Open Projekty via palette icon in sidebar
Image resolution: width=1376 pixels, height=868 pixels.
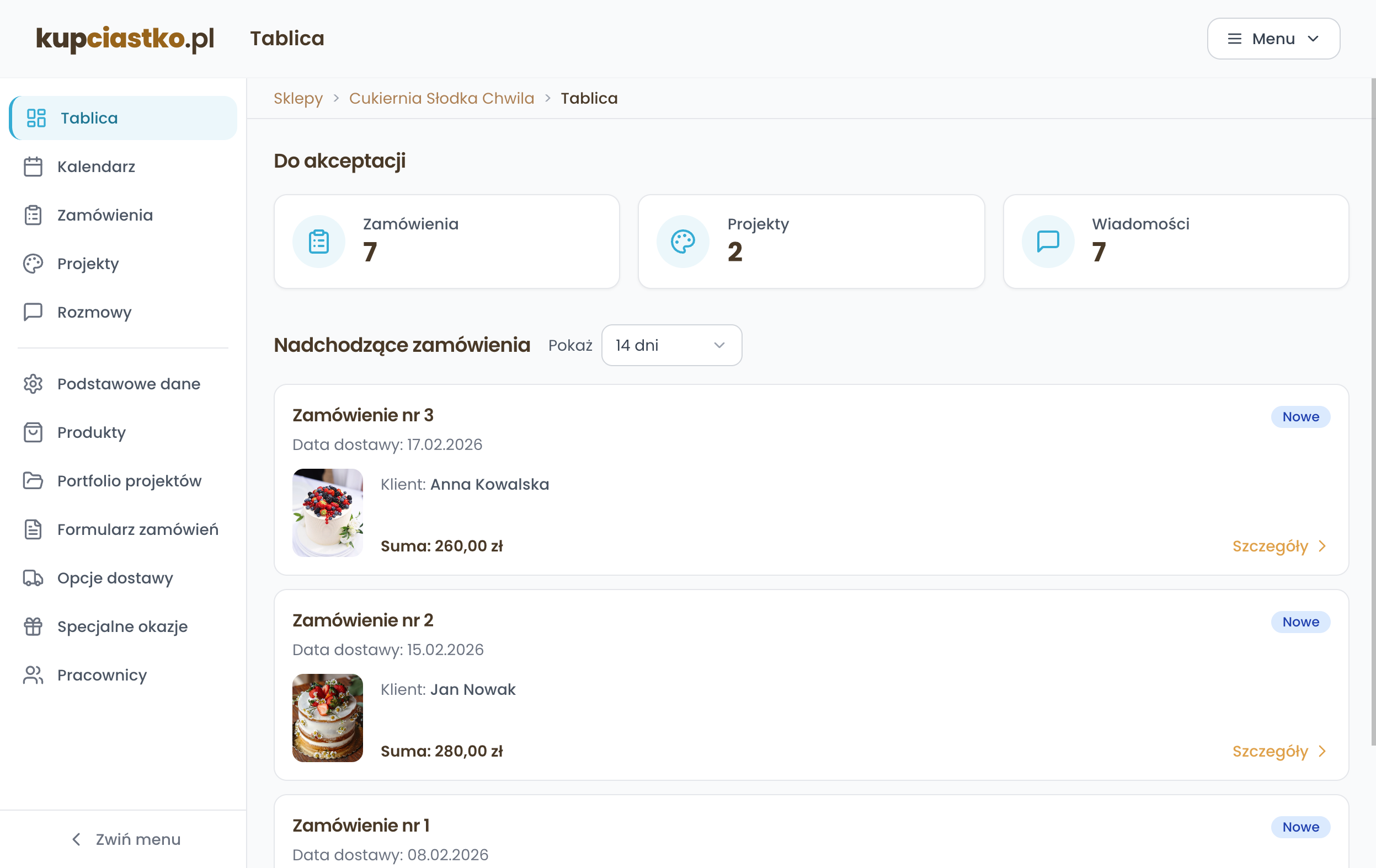(33, 264)
